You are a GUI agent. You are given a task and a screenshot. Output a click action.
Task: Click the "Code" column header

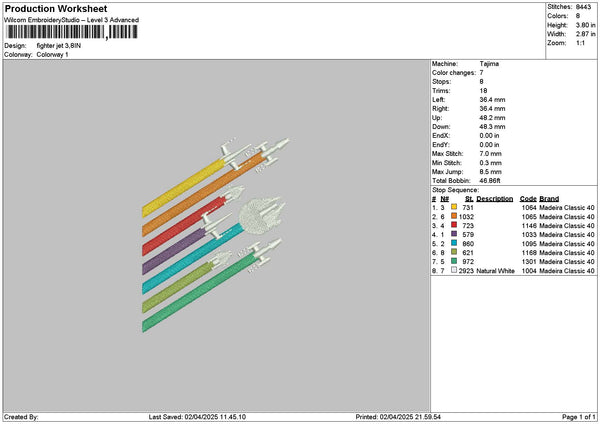click(528, 199)
